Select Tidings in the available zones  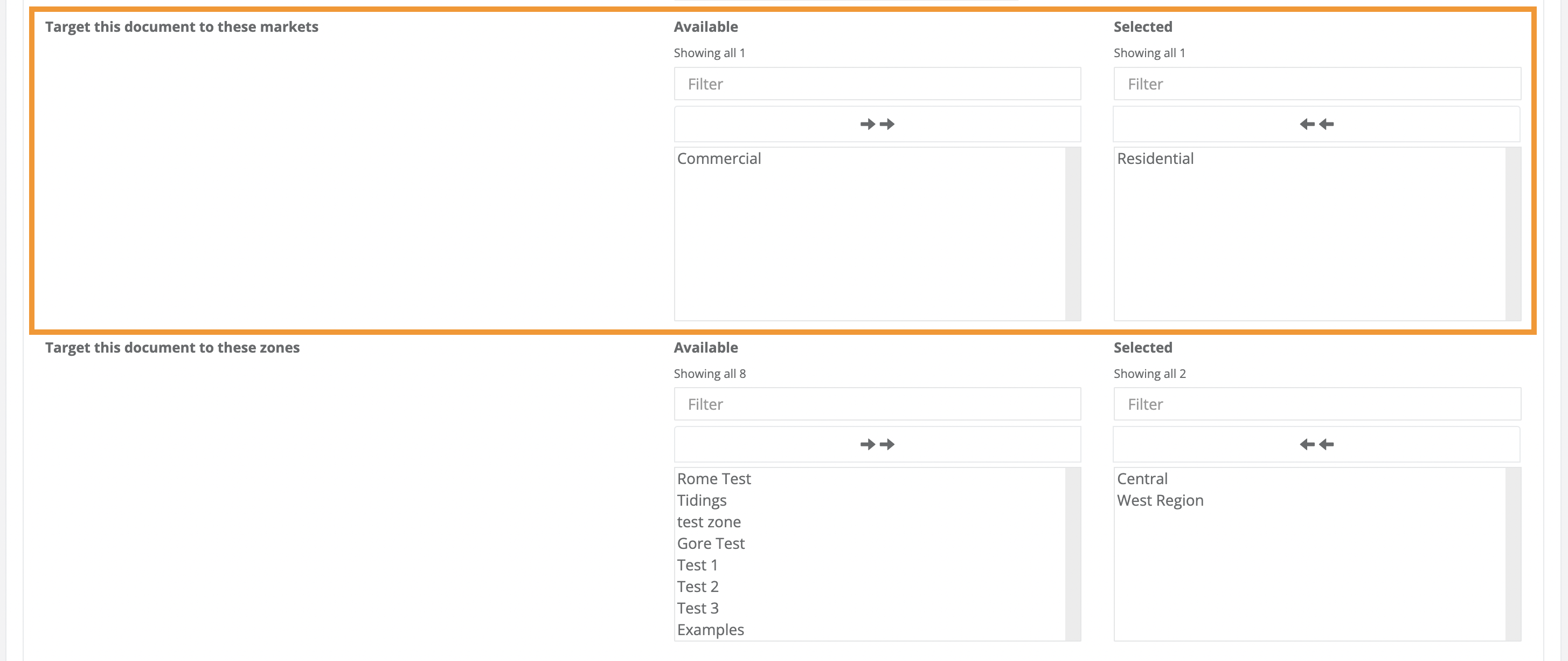pyautogui.click(x=702, y=500)
